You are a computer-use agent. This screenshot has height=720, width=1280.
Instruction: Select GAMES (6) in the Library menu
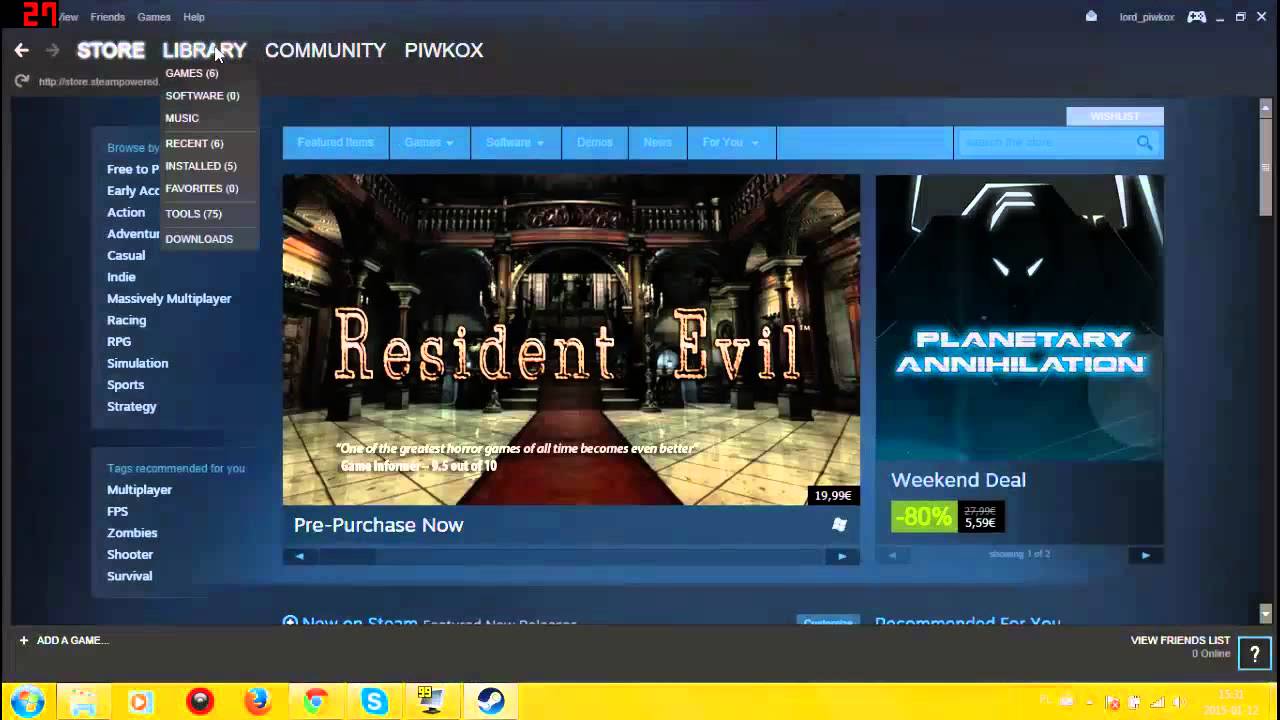click(192, 73)
